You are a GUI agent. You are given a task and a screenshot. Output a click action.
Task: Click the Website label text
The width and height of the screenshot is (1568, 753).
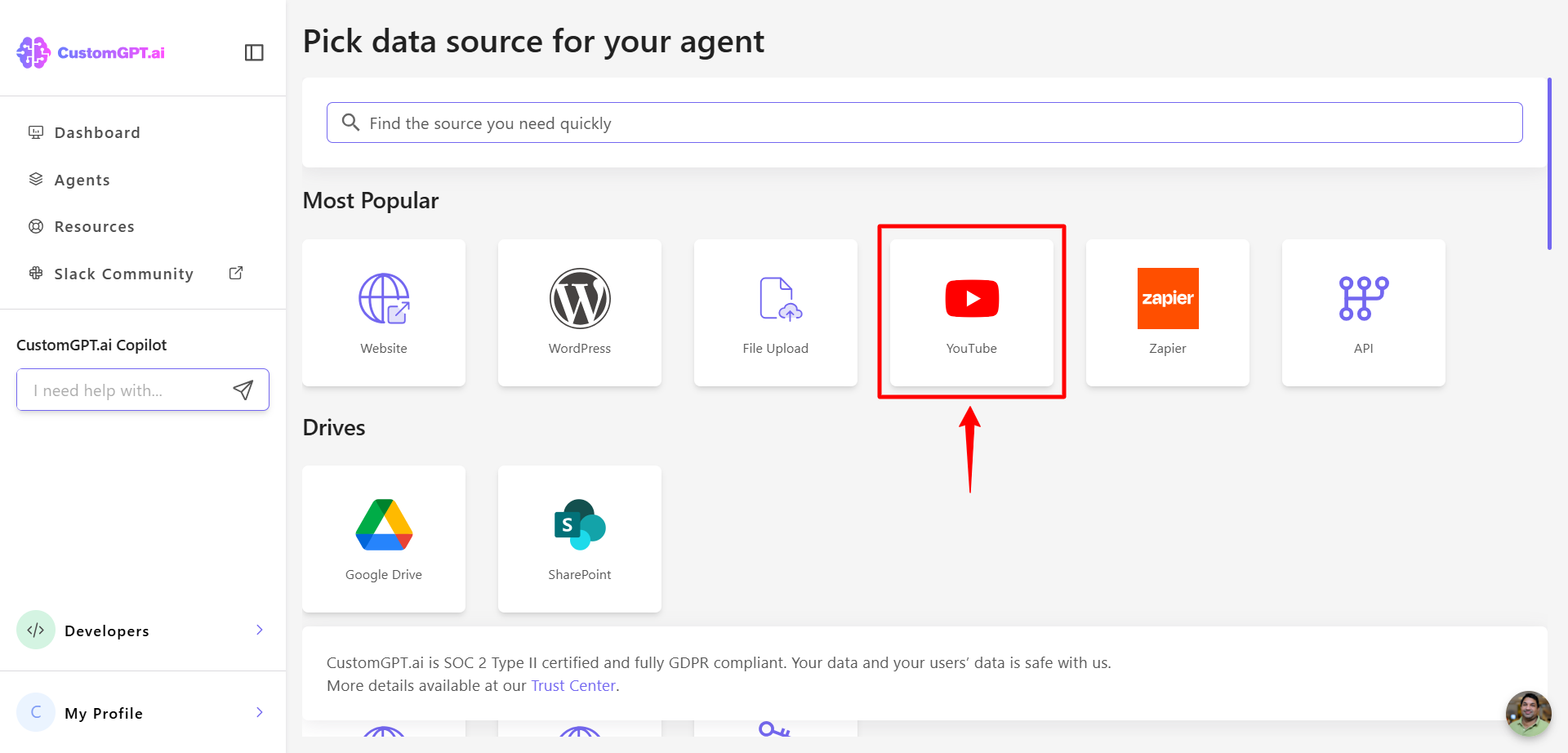[384, 348]
